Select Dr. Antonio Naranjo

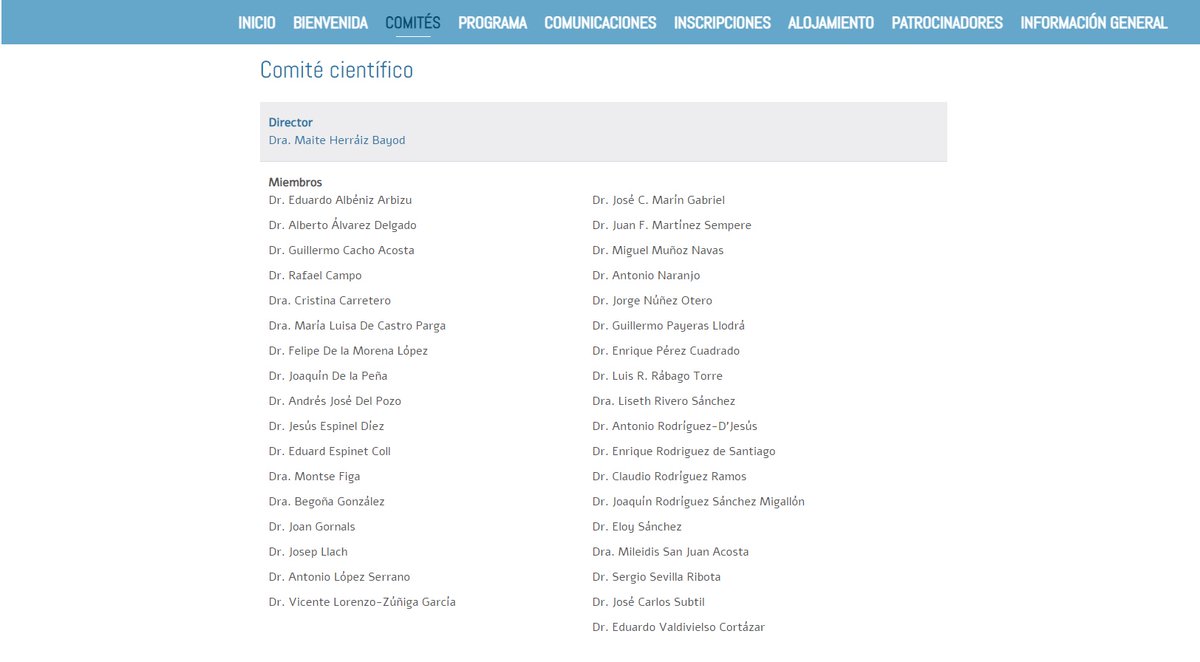tap(646, 275)
